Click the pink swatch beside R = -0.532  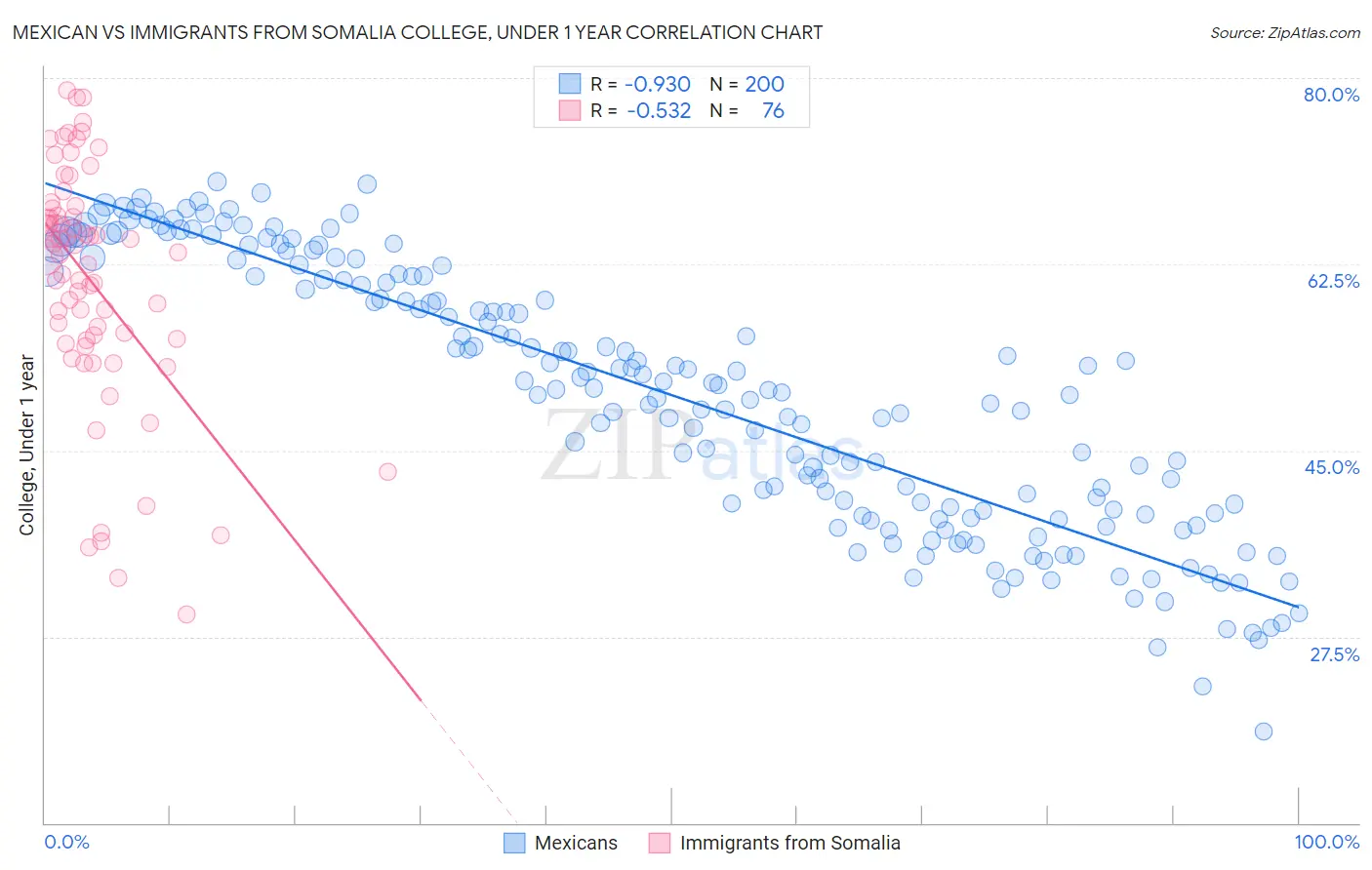click(570, 110)
